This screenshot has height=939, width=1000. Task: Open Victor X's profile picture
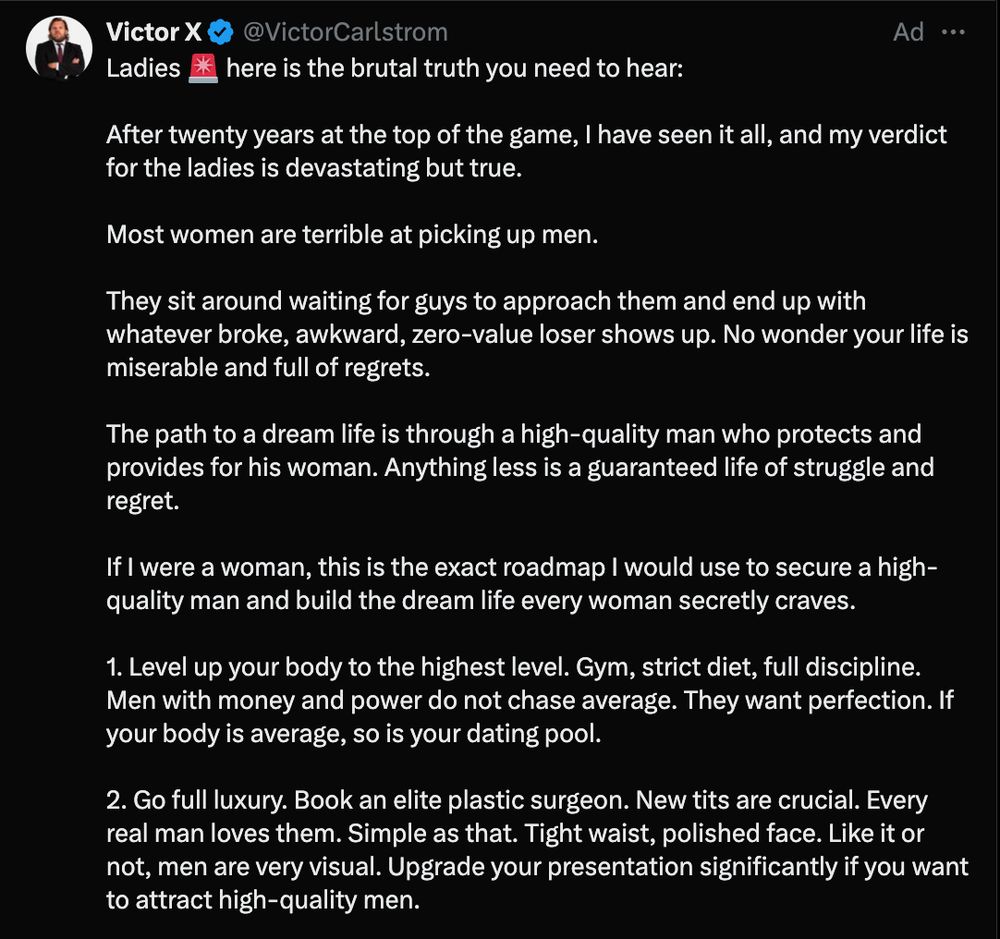point(59,48)
